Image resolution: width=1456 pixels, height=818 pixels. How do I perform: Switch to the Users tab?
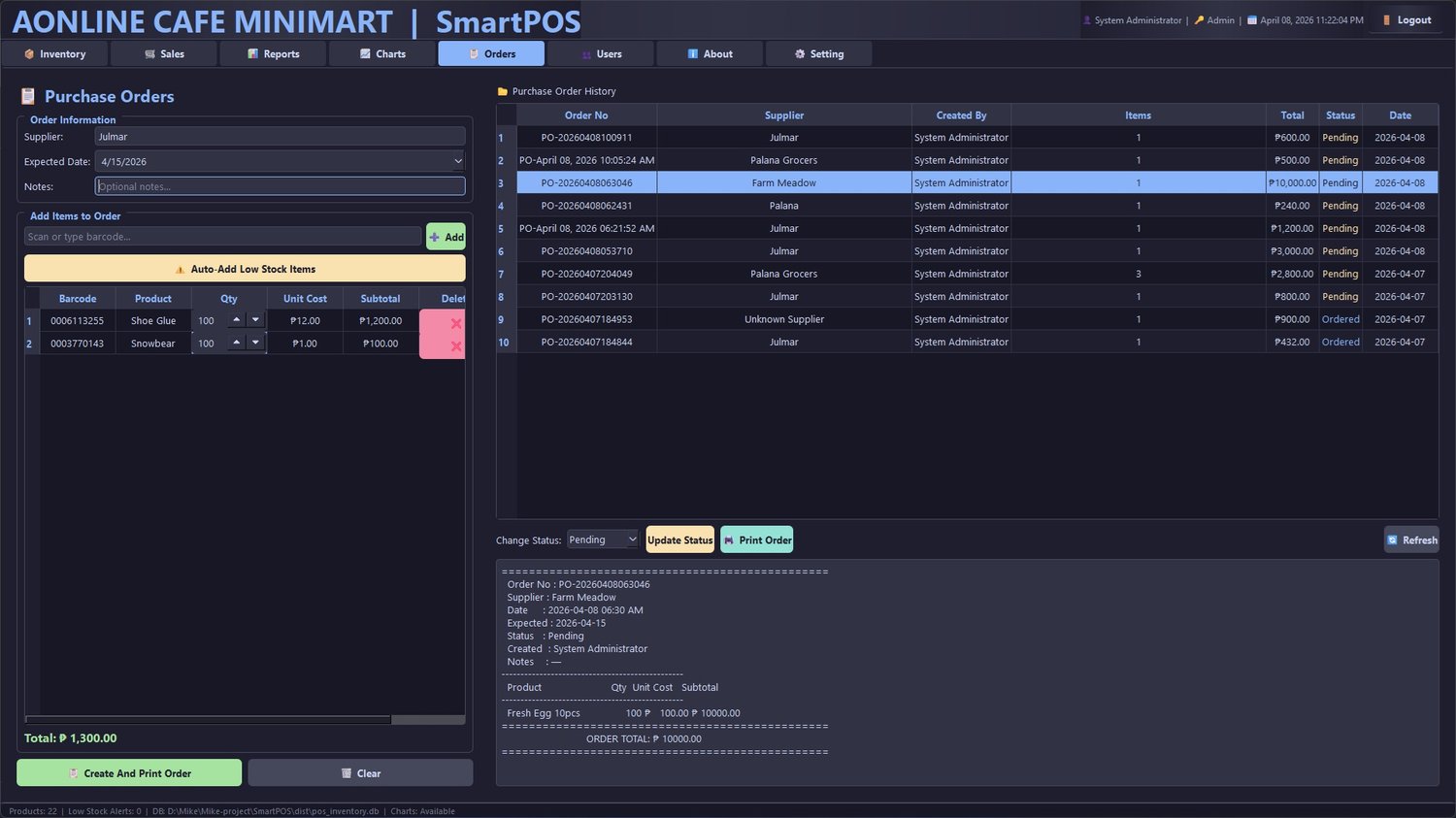601,53
